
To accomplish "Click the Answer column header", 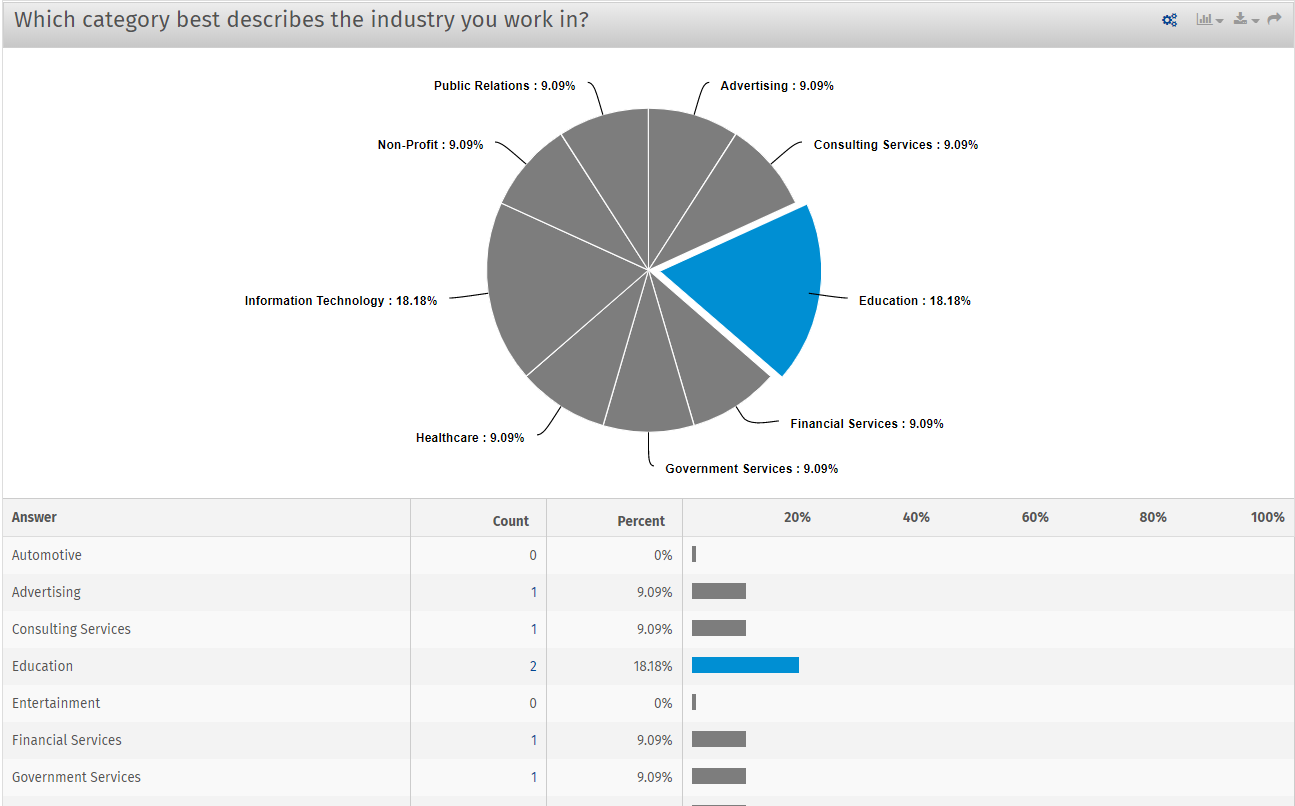I will [34, 517].
